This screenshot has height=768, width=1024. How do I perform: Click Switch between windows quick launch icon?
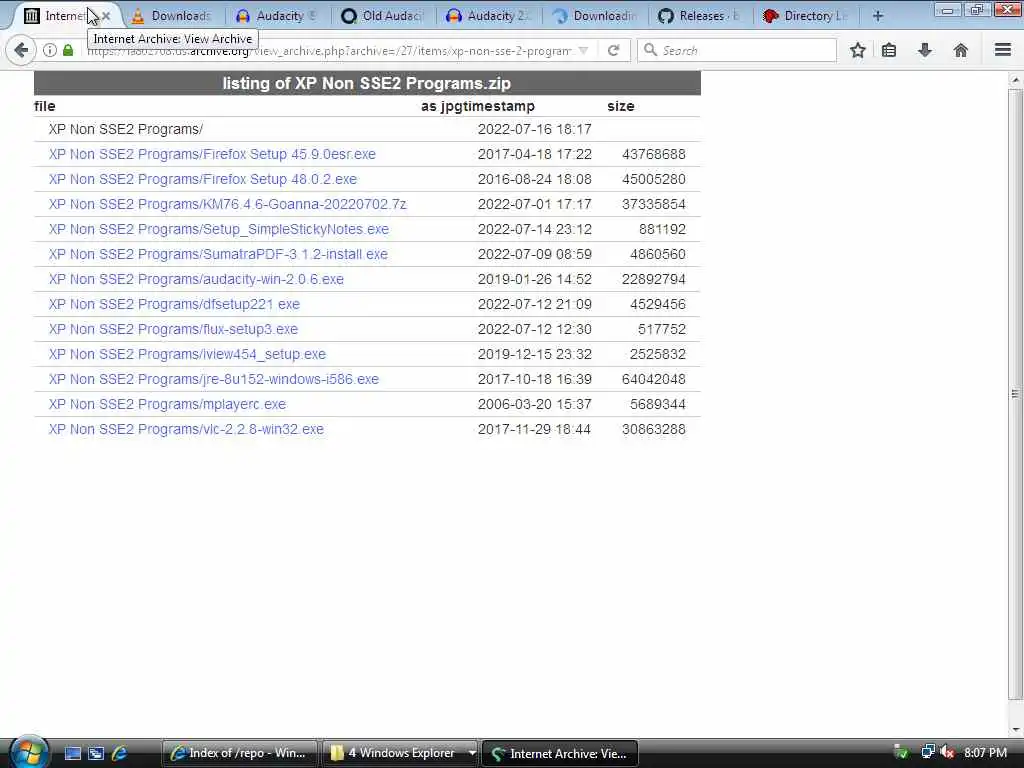click(96, 753)
